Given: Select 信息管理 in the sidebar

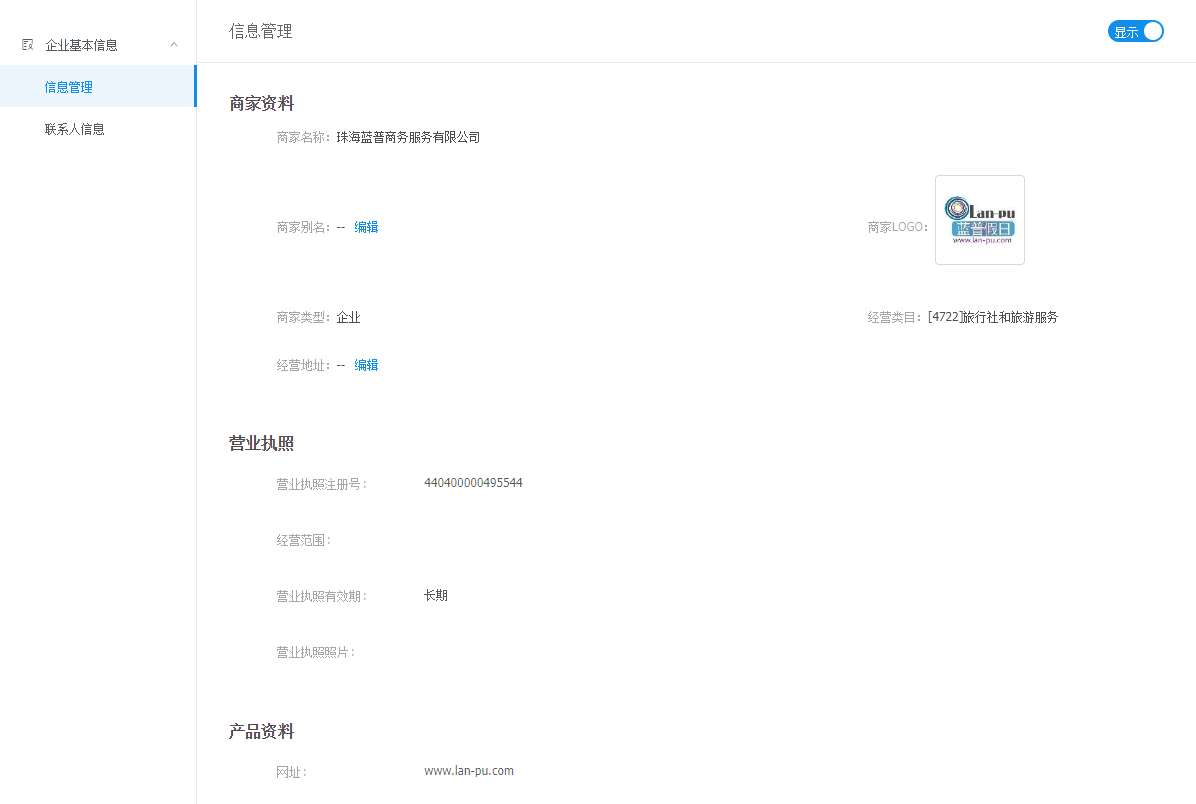Looking at the screenshot, I should click(98, 86).
